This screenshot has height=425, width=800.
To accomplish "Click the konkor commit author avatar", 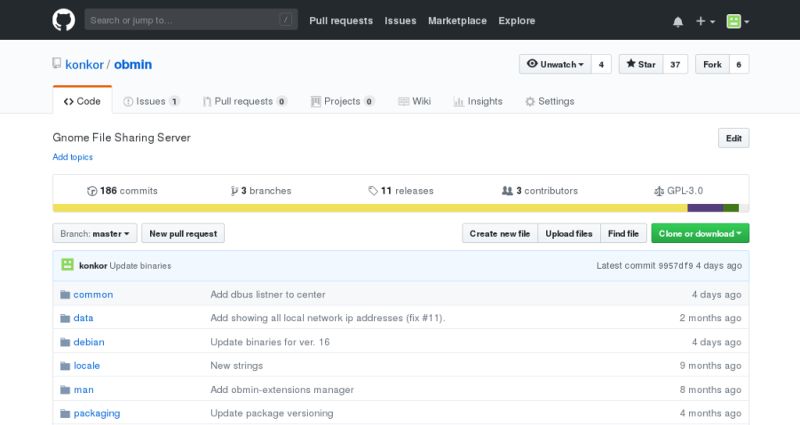I will (x=67, y=264).
